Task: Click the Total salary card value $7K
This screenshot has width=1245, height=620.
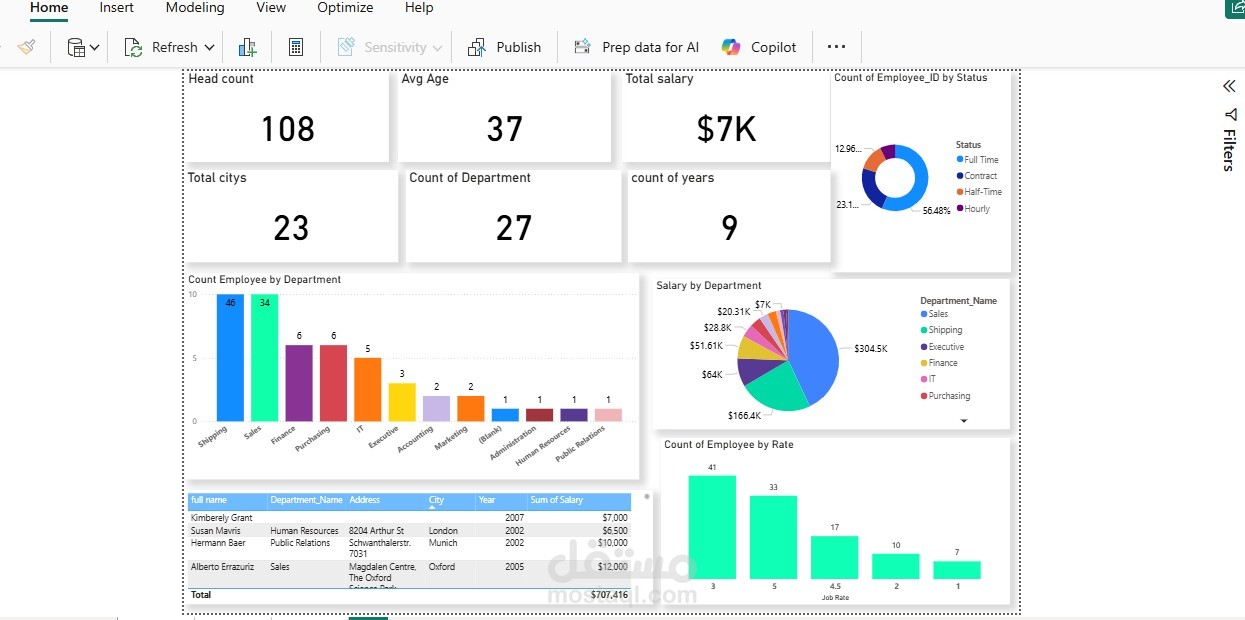Action: point(727,129)
